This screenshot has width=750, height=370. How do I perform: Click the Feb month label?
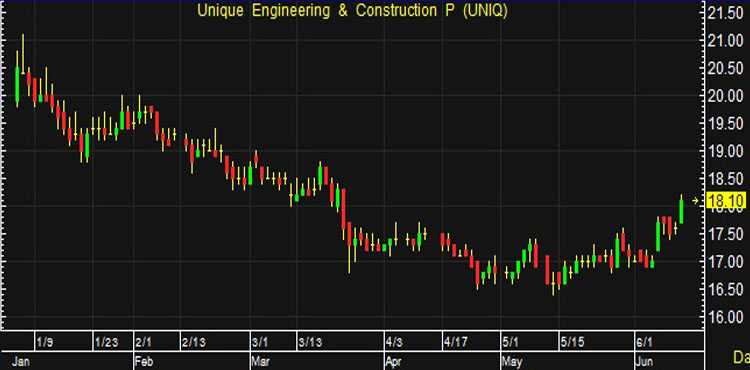pos(144,362)
